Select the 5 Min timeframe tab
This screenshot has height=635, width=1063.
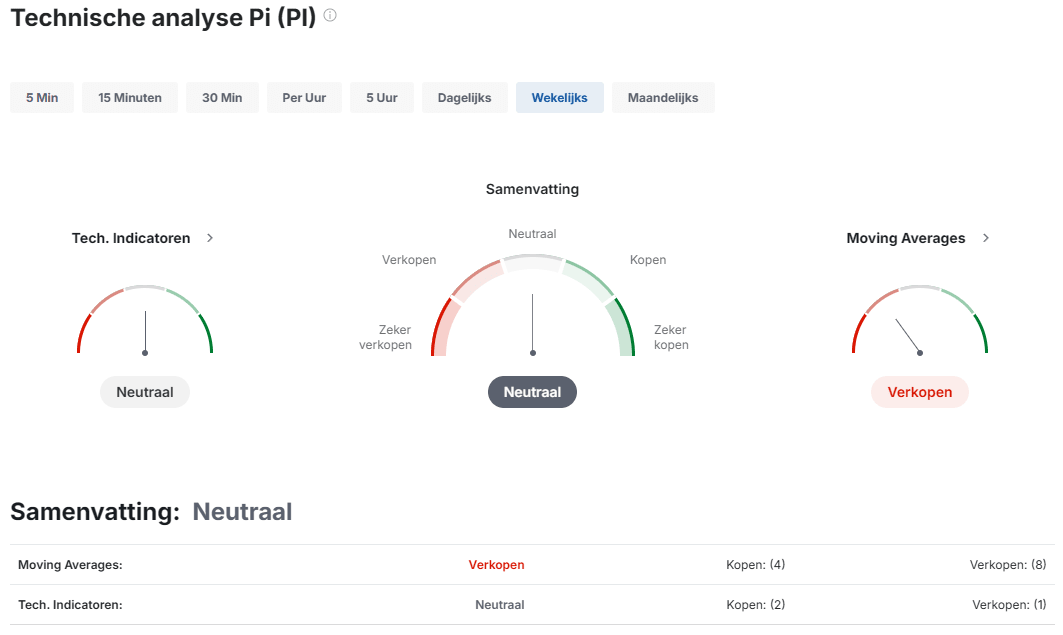pyautogui.click(x=42, y=98)
